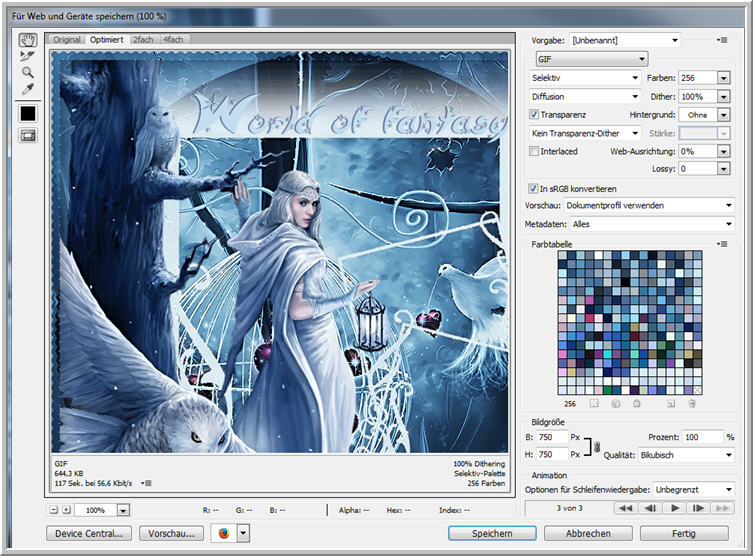Toggle In sRGB konvertieren checkbox
Image resolution: width=753 pixels, height=556 pixels.
click(533, 188)
